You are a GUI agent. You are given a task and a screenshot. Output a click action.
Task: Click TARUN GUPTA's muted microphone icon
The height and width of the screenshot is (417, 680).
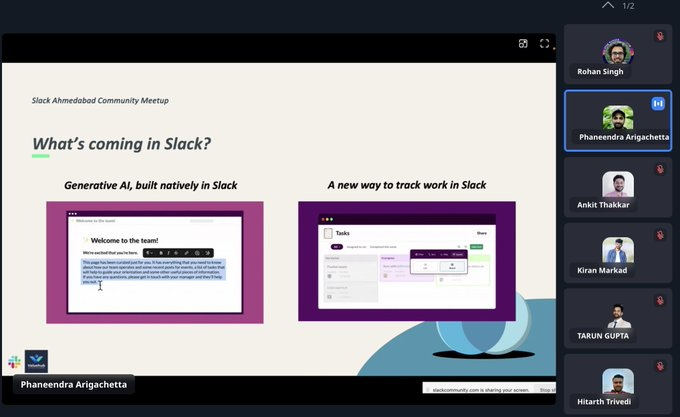click(660, 300)
